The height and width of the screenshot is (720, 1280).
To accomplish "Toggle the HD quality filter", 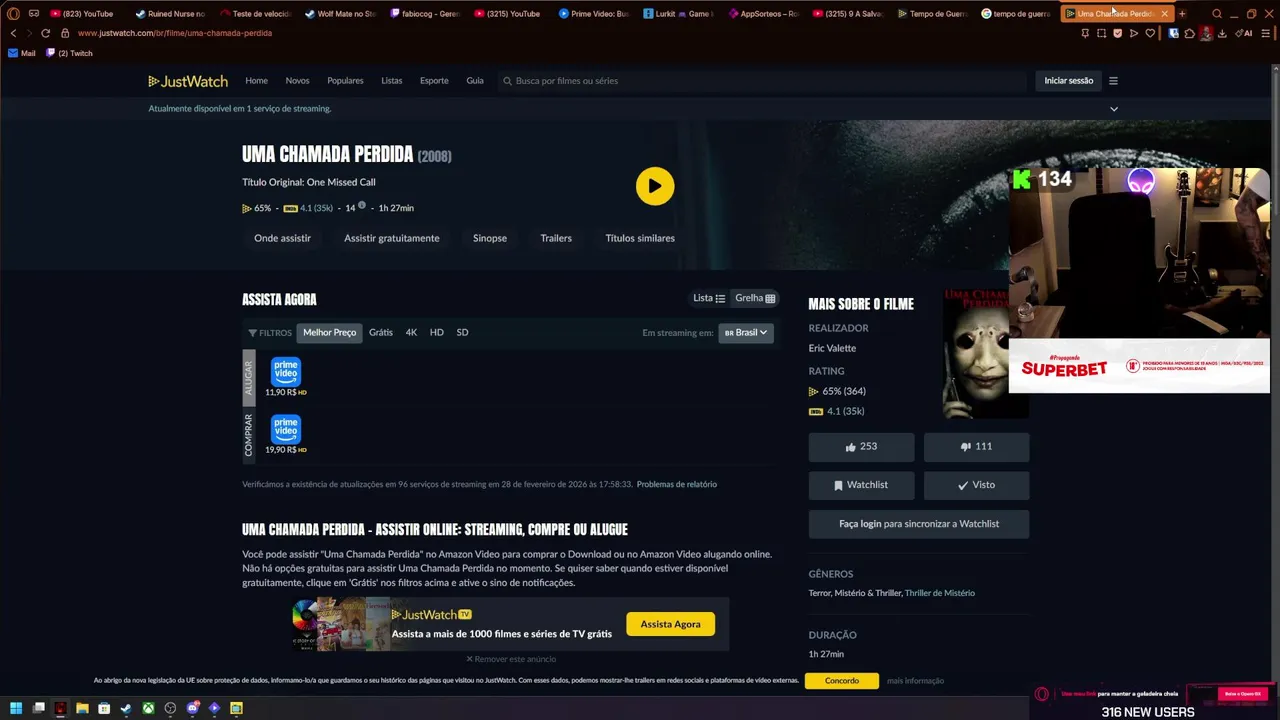I will 437,333.
